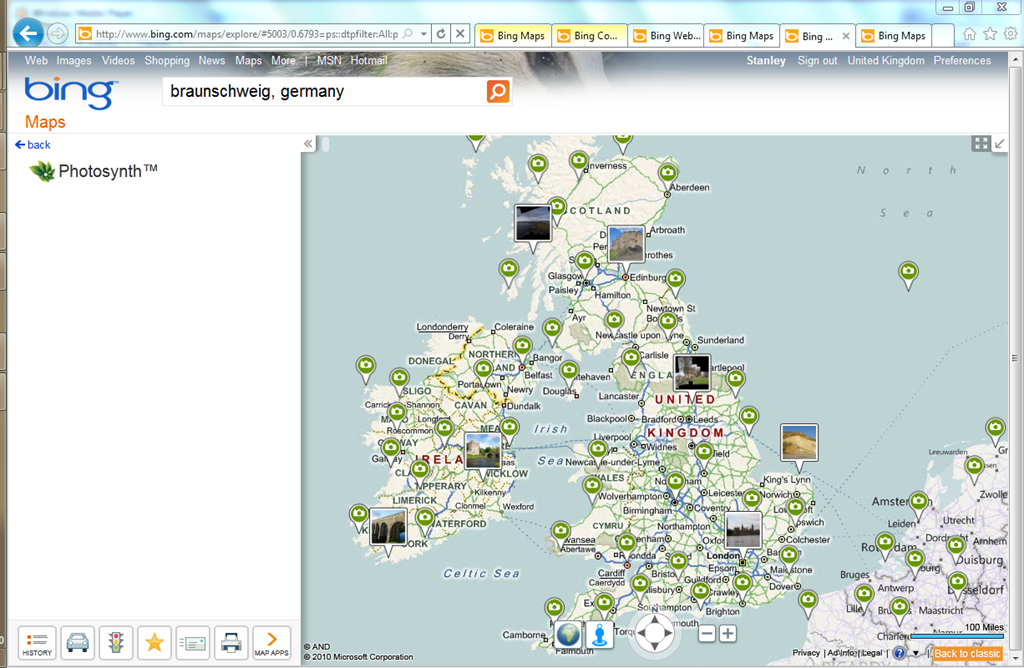The image size is (1024, 668).
Task: Toggle the globe map style button
Action: (568, 634)
